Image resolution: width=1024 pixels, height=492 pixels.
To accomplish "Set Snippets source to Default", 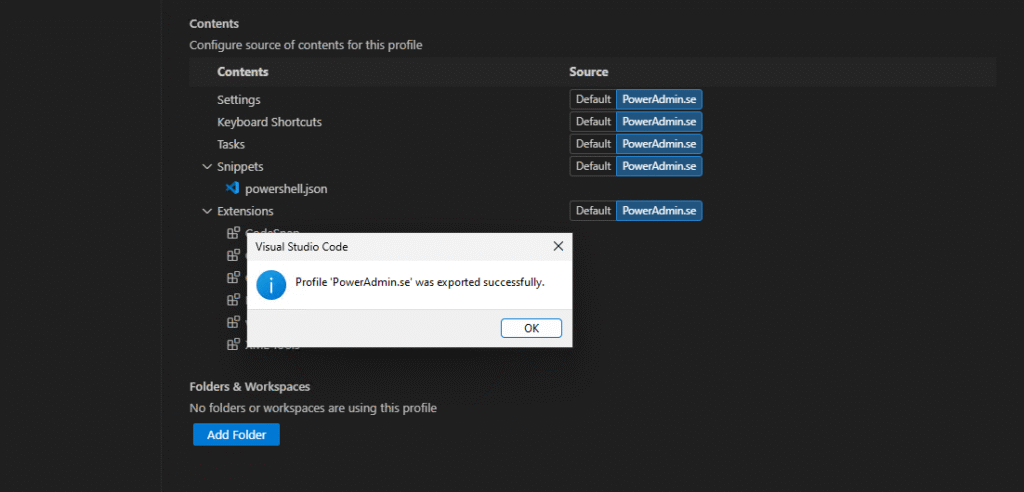I will (593, 166).
